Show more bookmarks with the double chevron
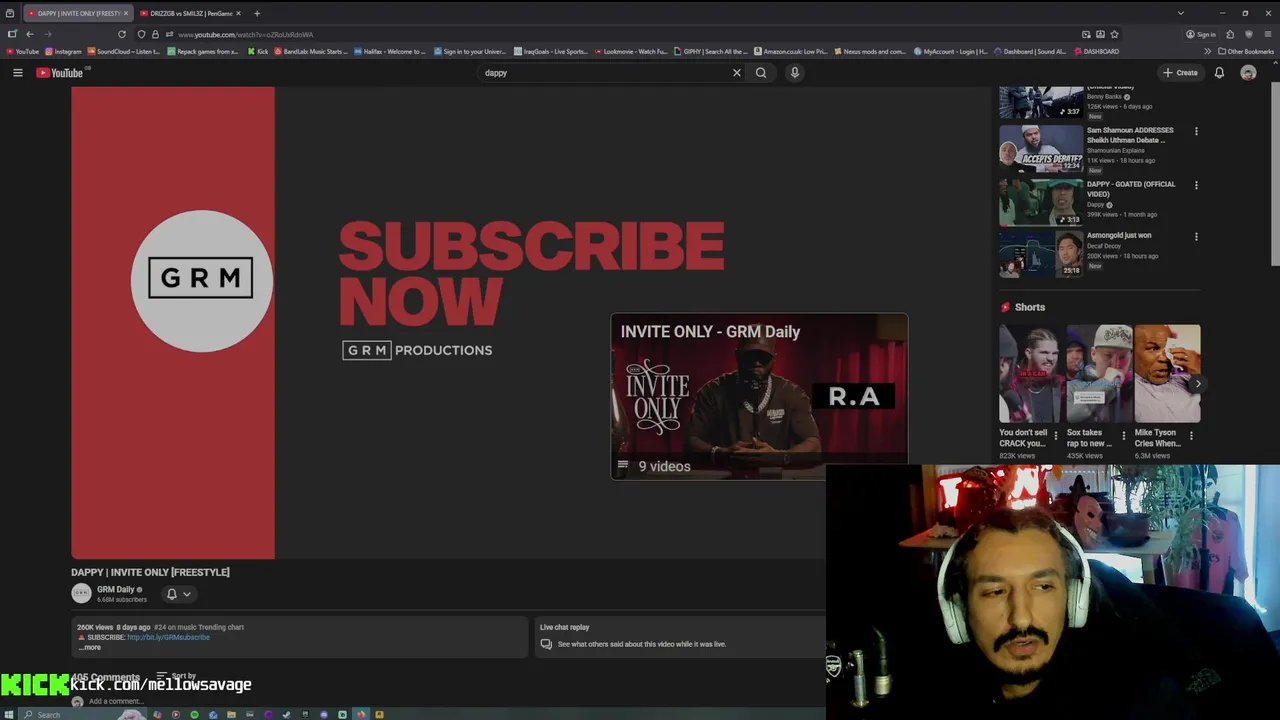The height and width of the screenshot is (720, 1280). [x=1207, y=51]
